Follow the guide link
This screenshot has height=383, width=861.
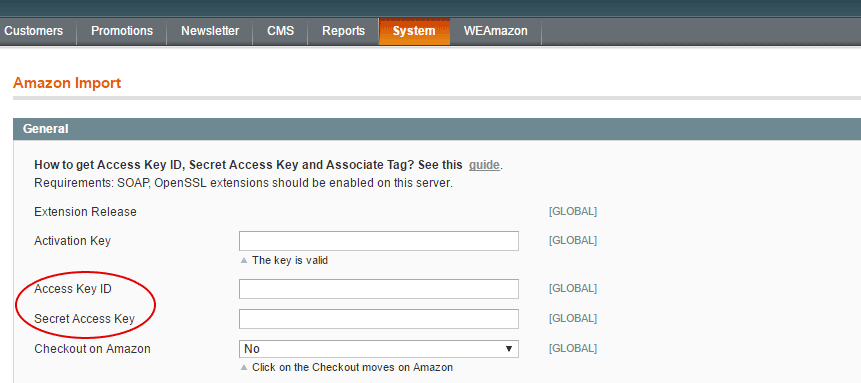coord(484,165)
